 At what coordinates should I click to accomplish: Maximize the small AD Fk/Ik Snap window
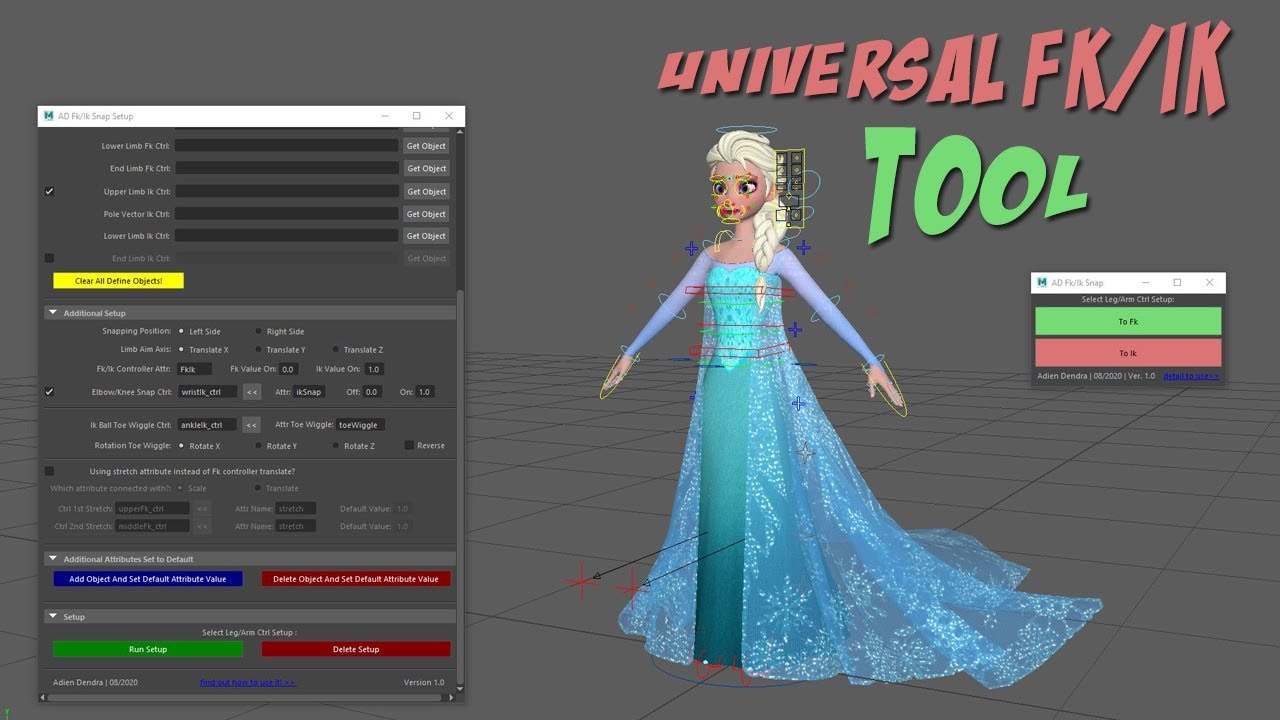click(1177, 283)
